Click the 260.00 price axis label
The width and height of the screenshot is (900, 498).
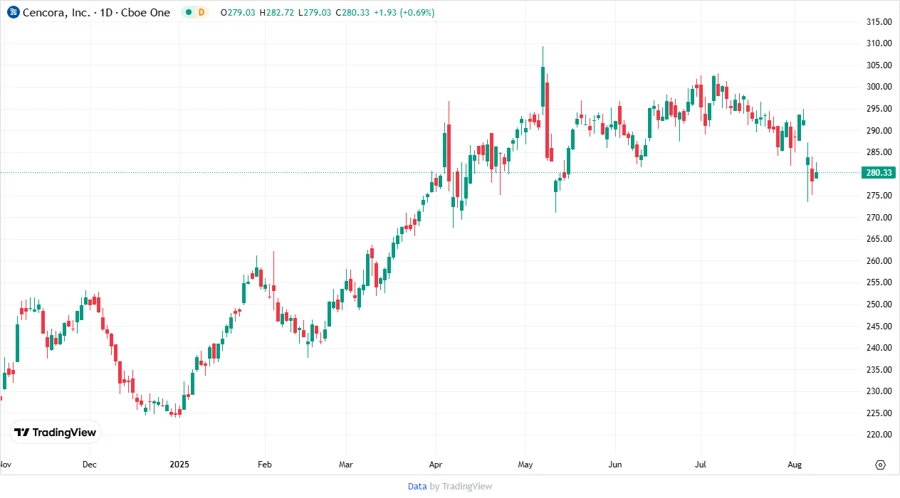click(879, 261)
